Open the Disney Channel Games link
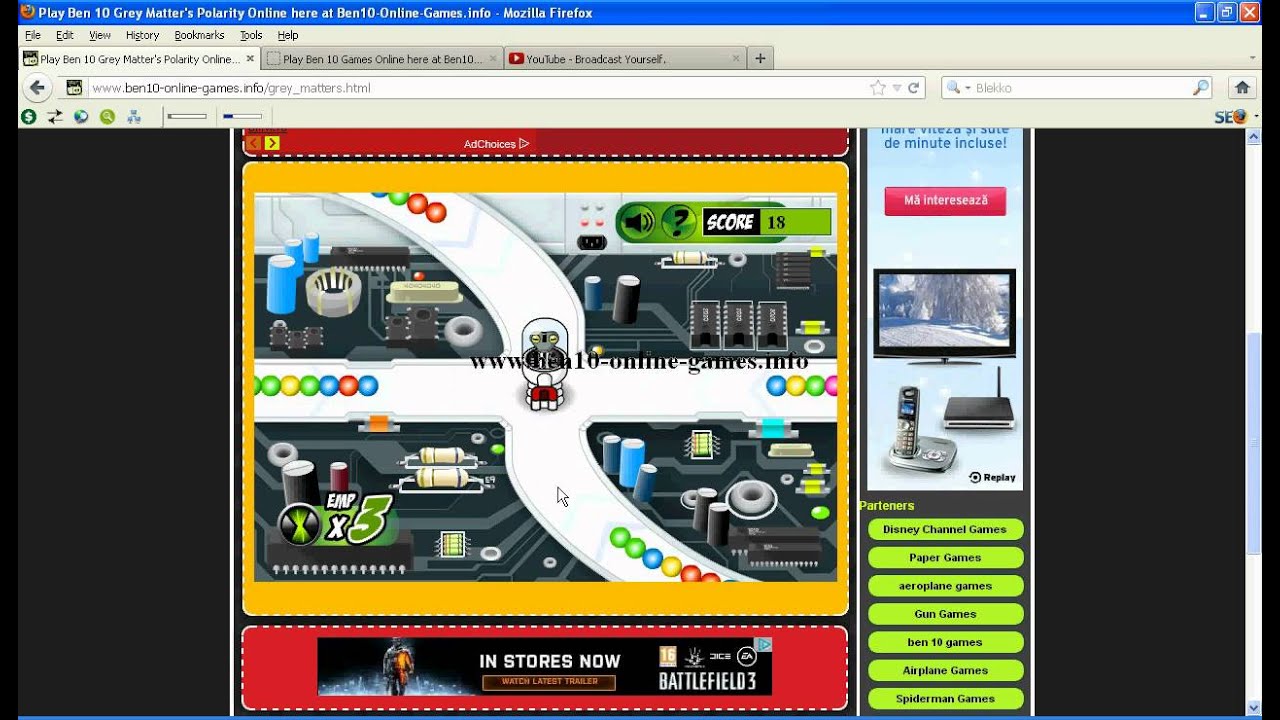Image resolution: width=1280 pixels, height=720 pixels. [x=945, y=529]
